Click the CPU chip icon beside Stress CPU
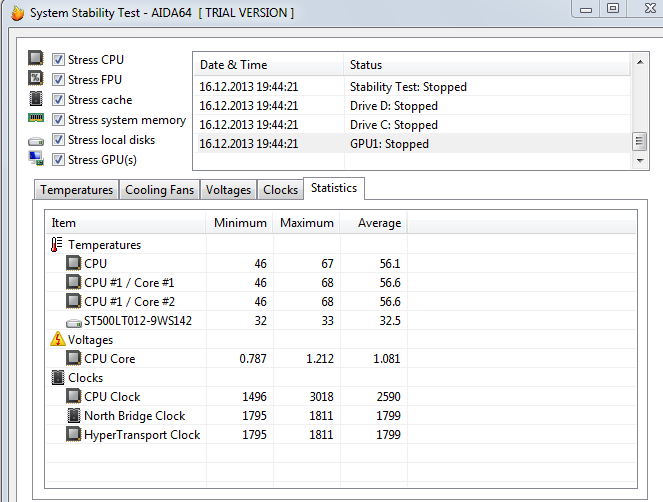Viewport: 663px width, 502px height. pos(36,58)
